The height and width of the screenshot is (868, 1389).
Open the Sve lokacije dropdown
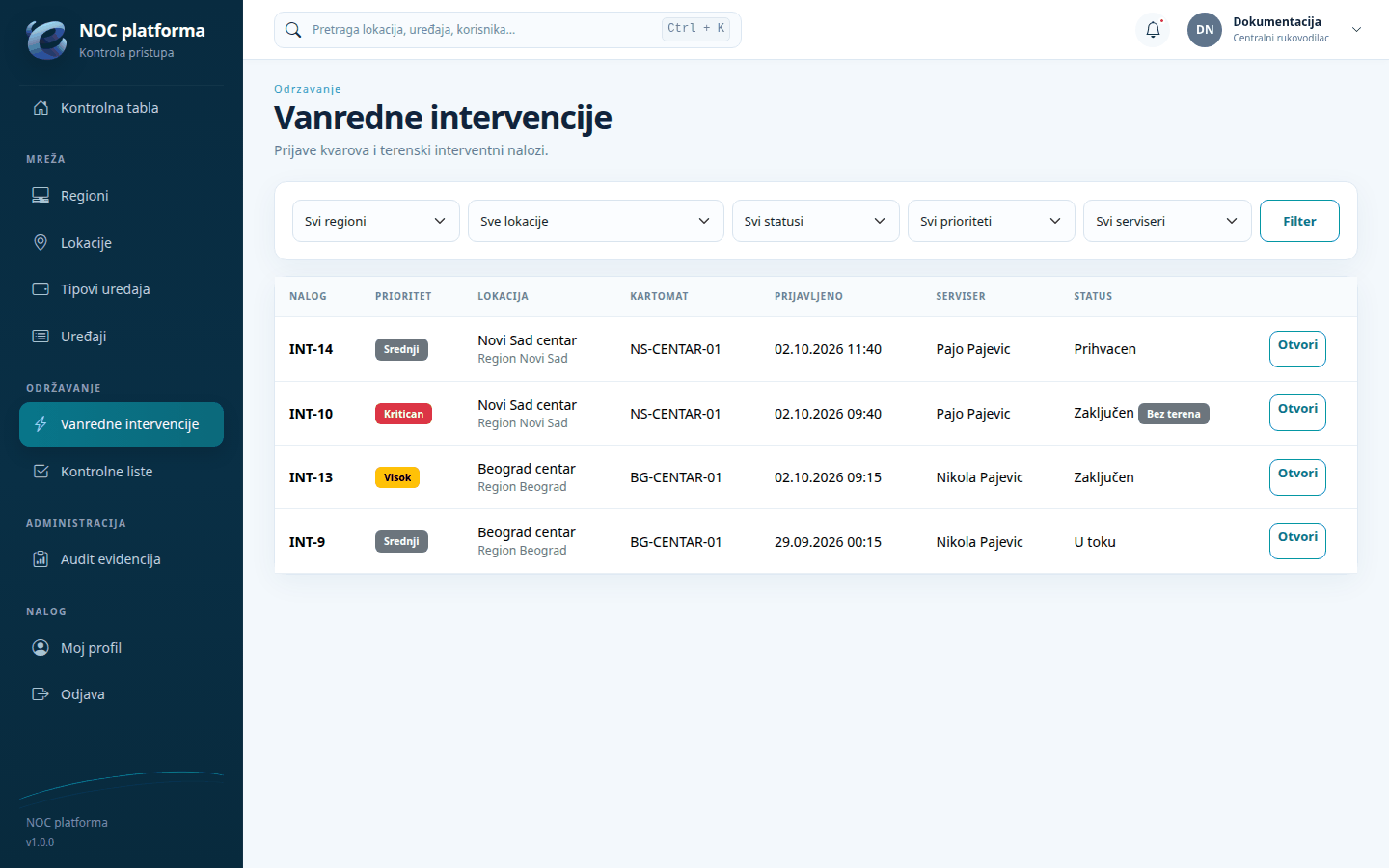[x=596, y=221]
